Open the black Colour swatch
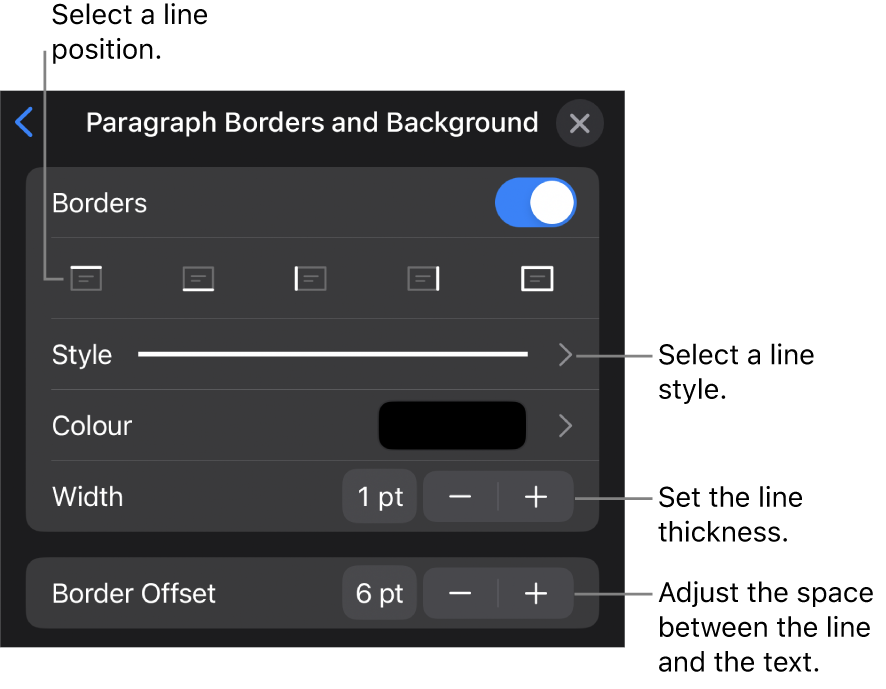This screenshot has width=886, height=689. (x=452, y=426)
